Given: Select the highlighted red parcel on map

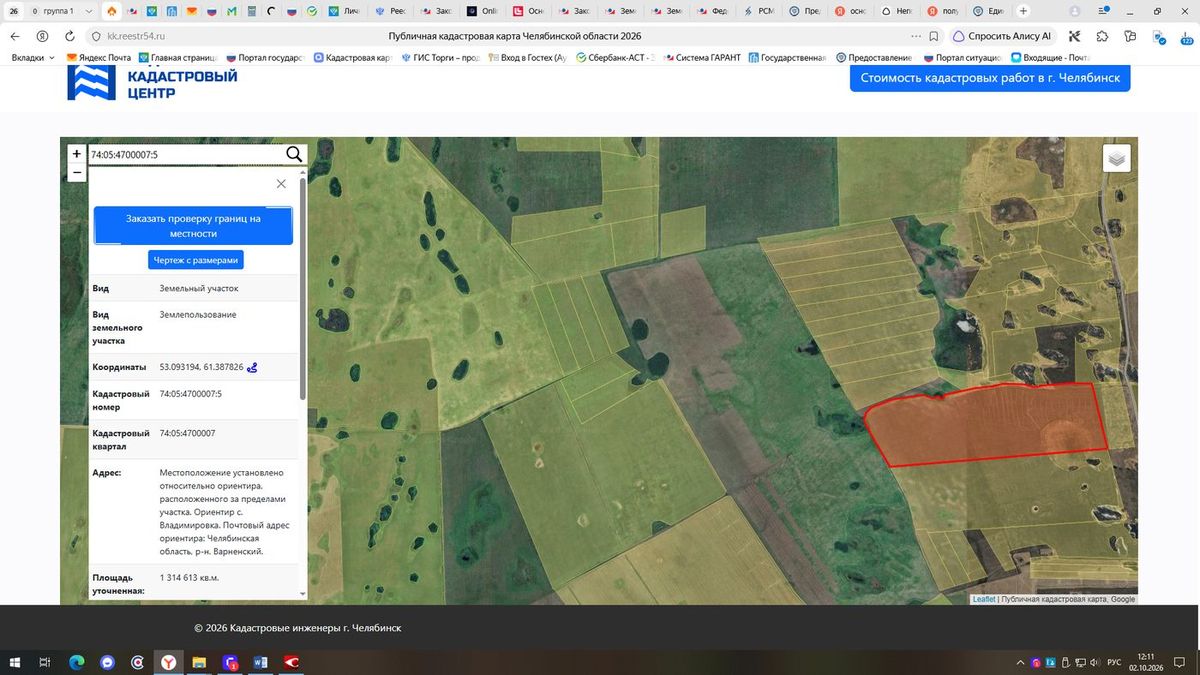Looking at the screenshot, I should pos(985,425).
